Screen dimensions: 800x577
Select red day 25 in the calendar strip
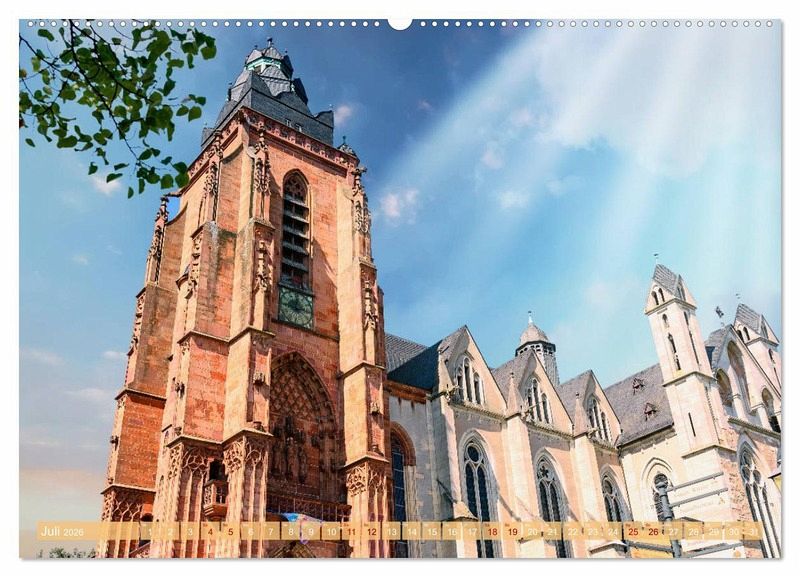click(x=633, y=531)
